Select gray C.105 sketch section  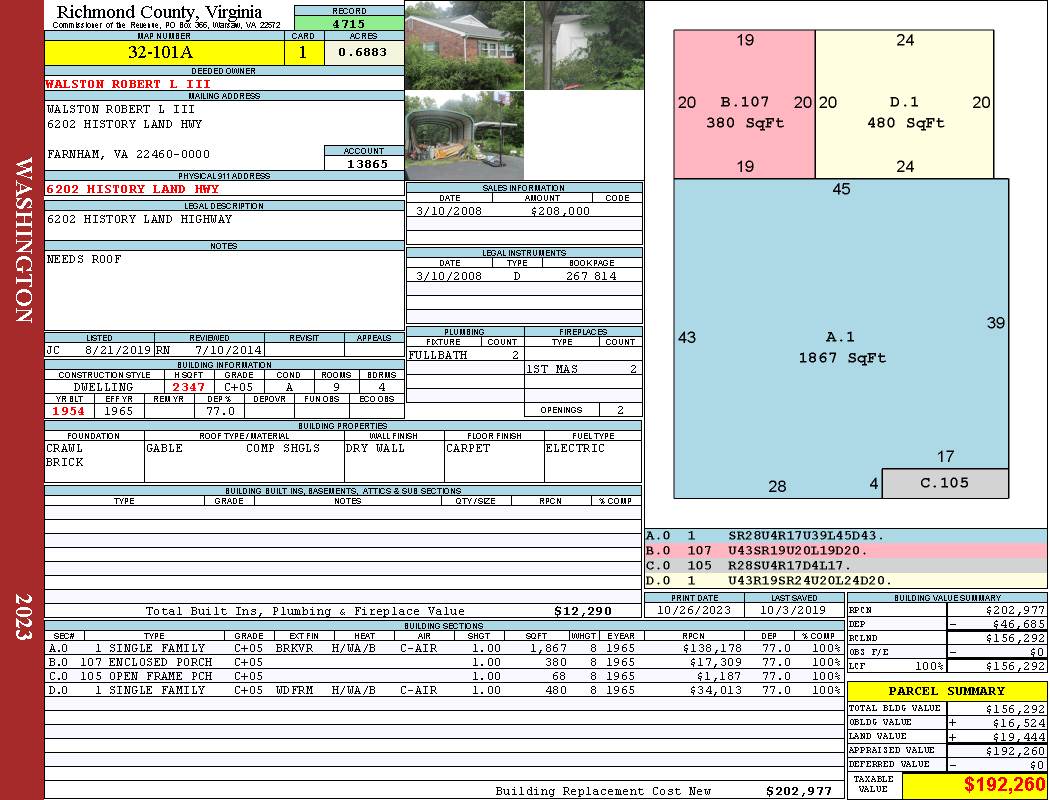coord(945,483)
